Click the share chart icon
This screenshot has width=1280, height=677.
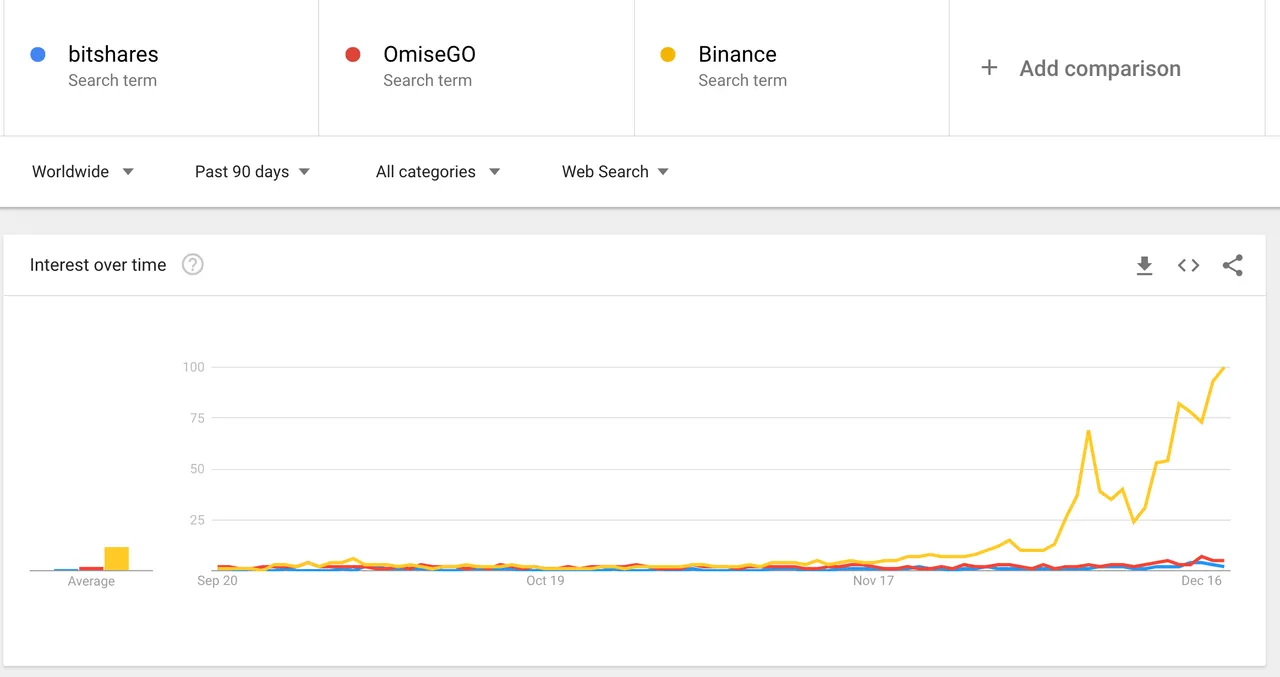(x=1232, y=265)
